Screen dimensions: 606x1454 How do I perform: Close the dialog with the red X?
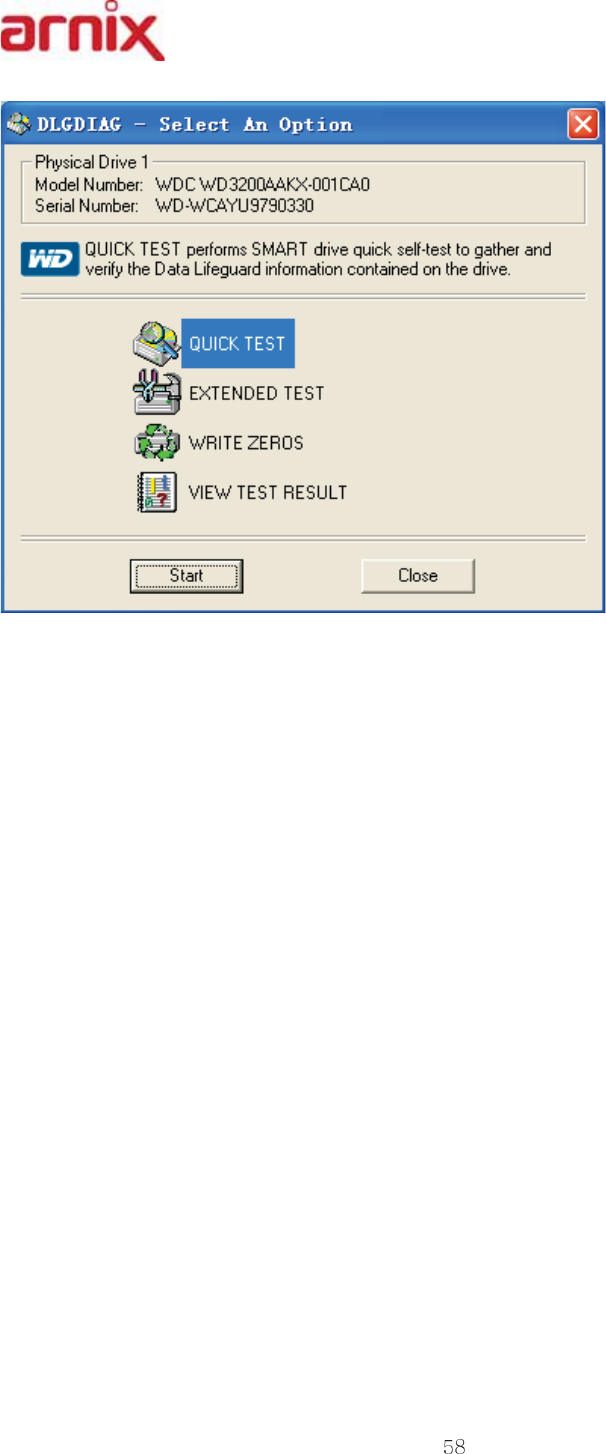click(581, 125)
